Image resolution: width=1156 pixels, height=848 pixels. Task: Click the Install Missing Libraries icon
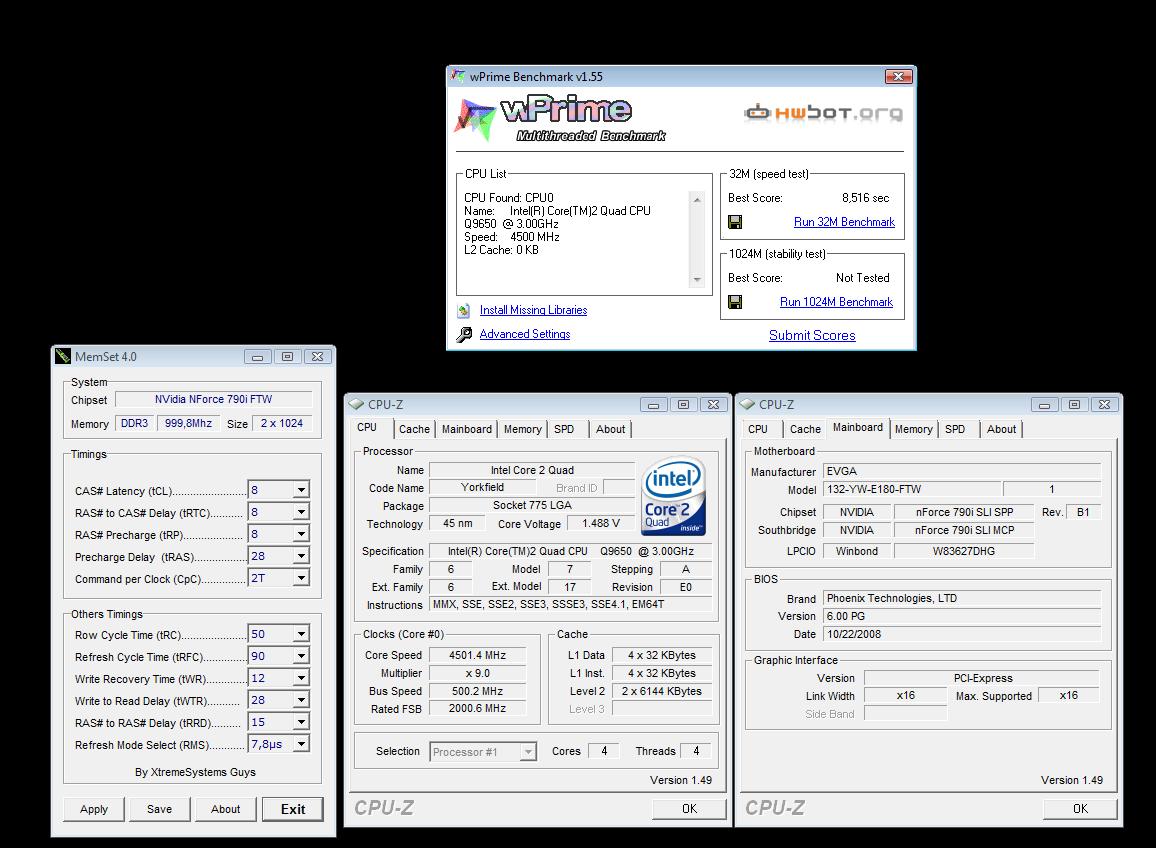coord(464,310)
